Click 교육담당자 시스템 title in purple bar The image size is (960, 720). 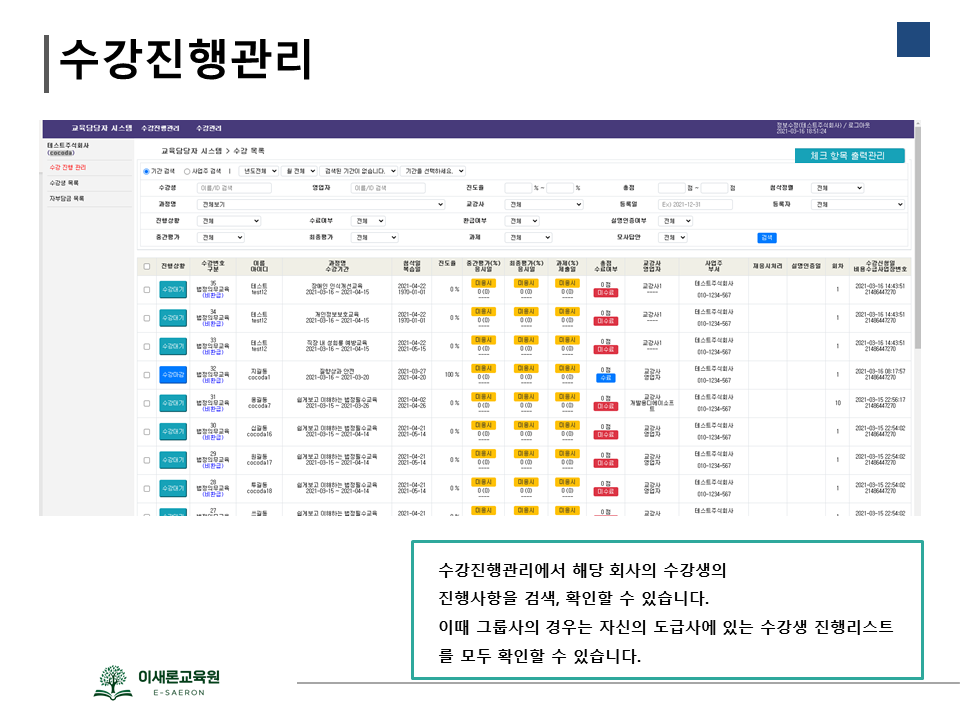[x=102, y=129]
